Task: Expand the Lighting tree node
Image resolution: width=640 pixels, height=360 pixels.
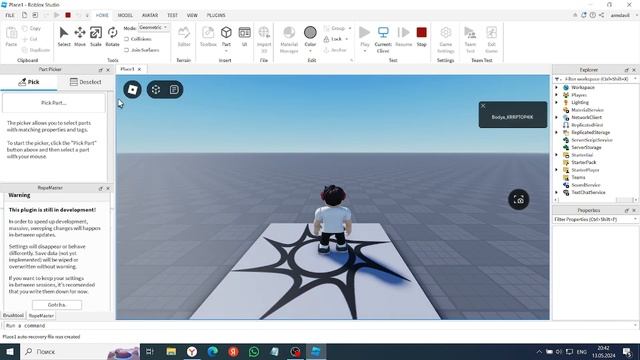Action: pos(556,102)
